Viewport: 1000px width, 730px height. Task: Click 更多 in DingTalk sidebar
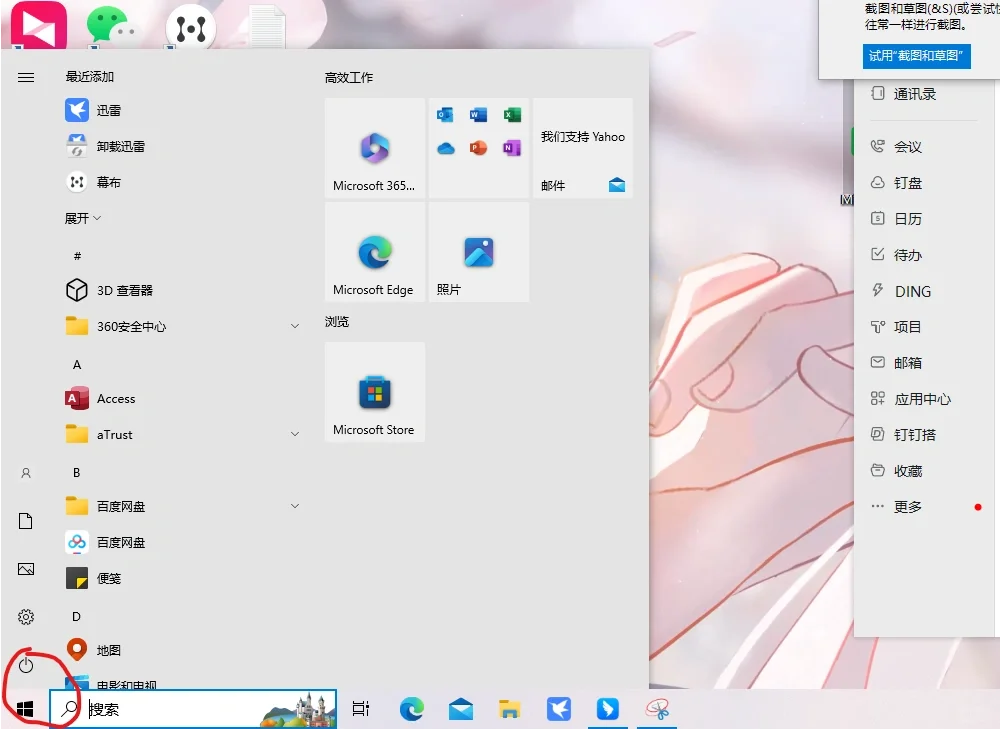(897, 507)
